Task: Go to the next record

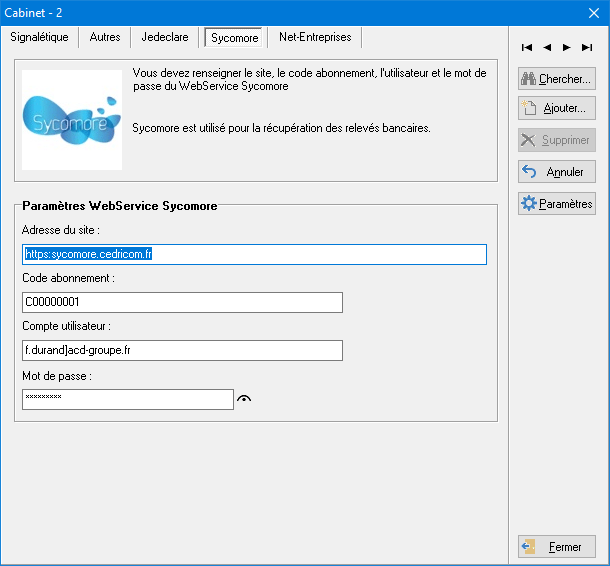Action: 567,47
